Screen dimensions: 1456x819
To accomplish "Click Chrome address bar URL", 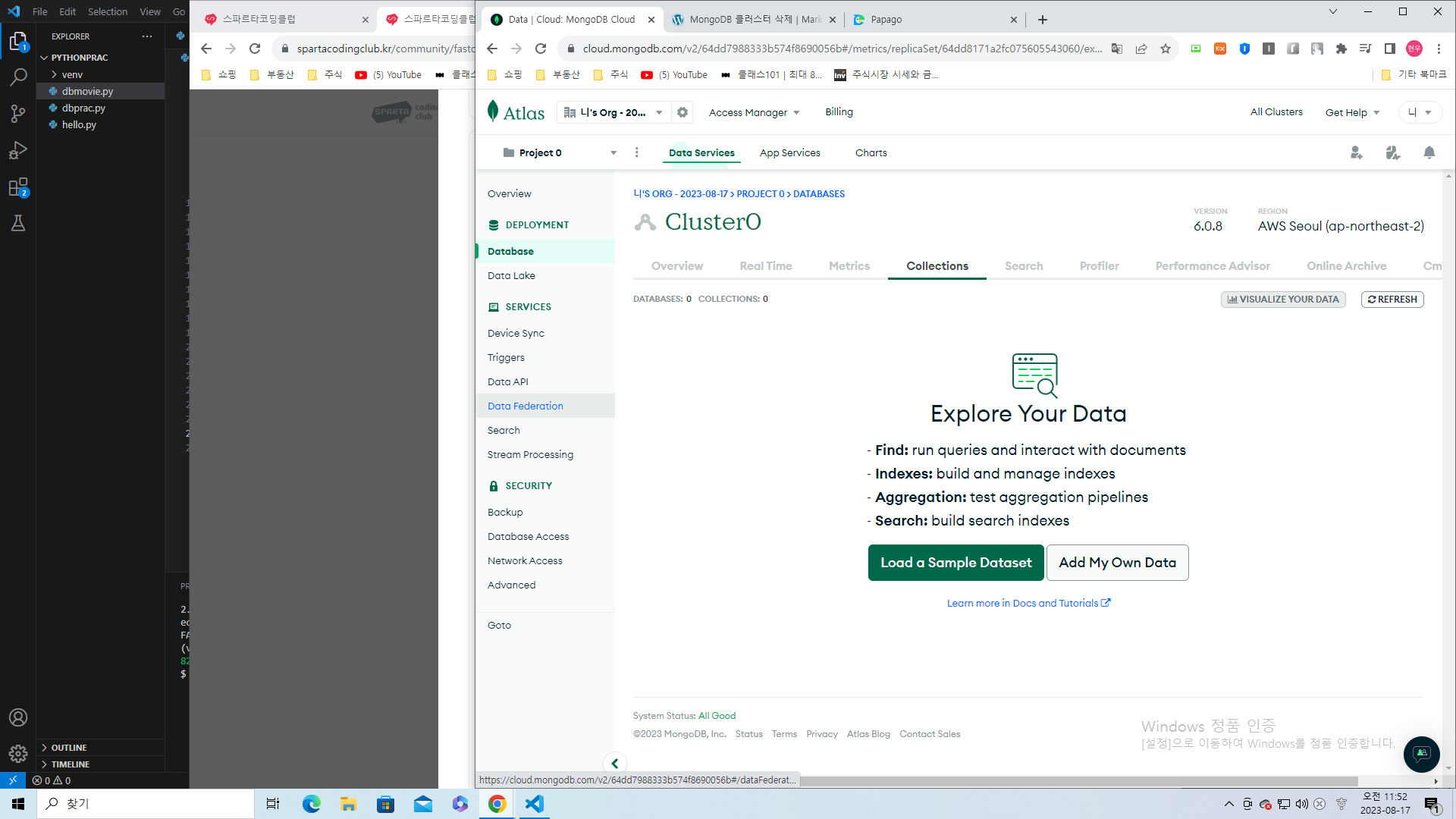I will tap(842, 49).
